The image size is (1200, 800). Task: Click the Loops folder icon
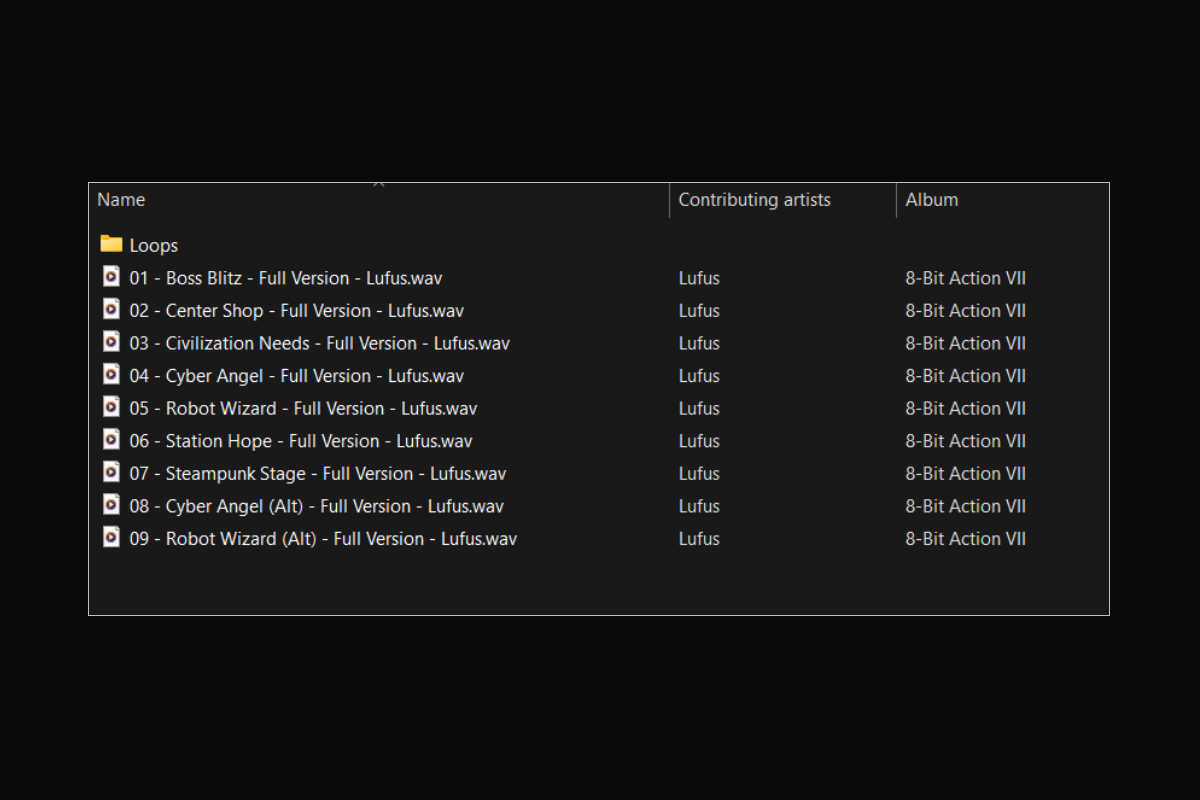[x=111, y=245]
